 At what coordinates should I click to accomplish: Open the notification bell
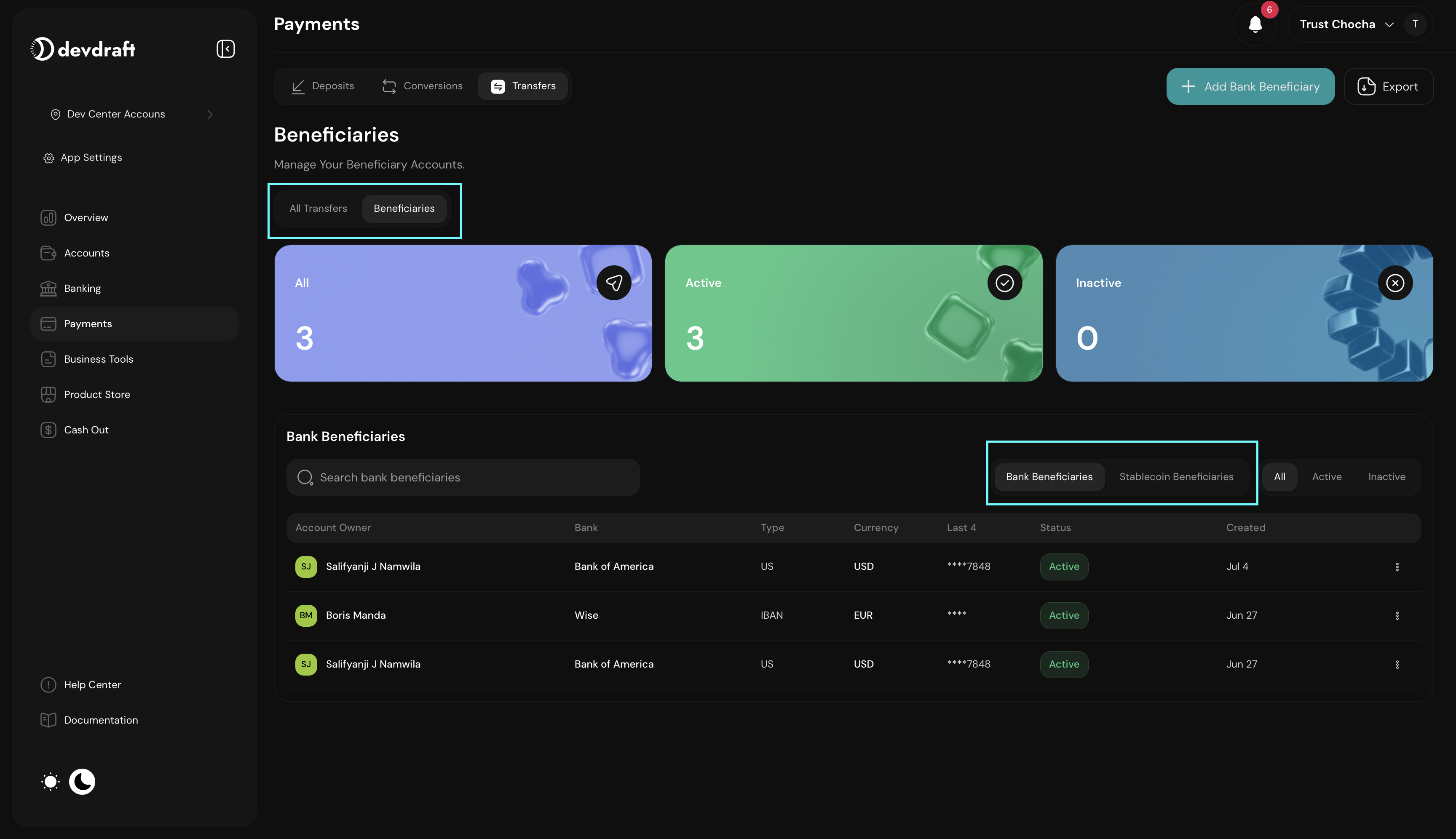(x=1255, y=24)
